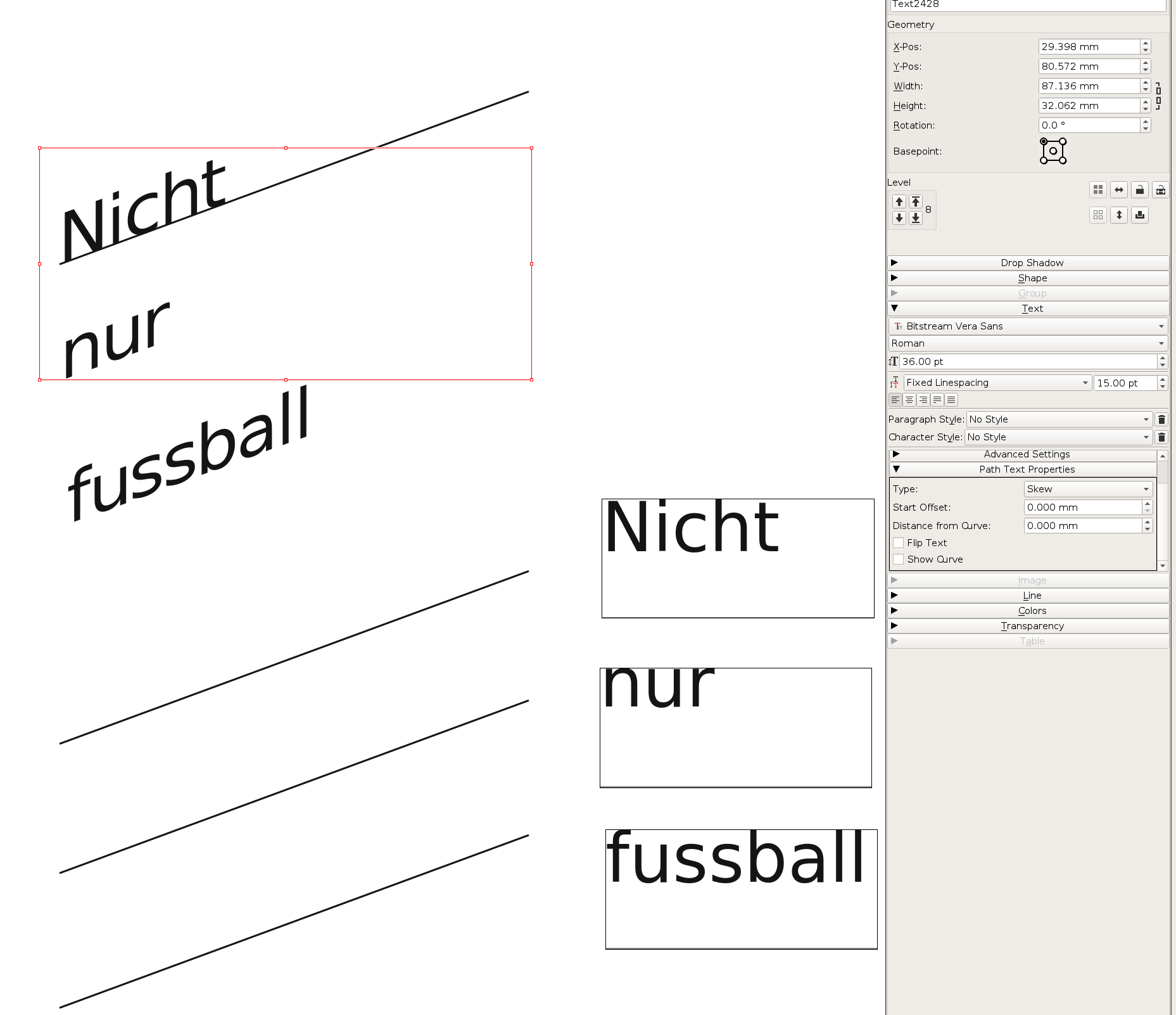
Task: Click the lock object size icon
Action: click(x=1160, y=190)
